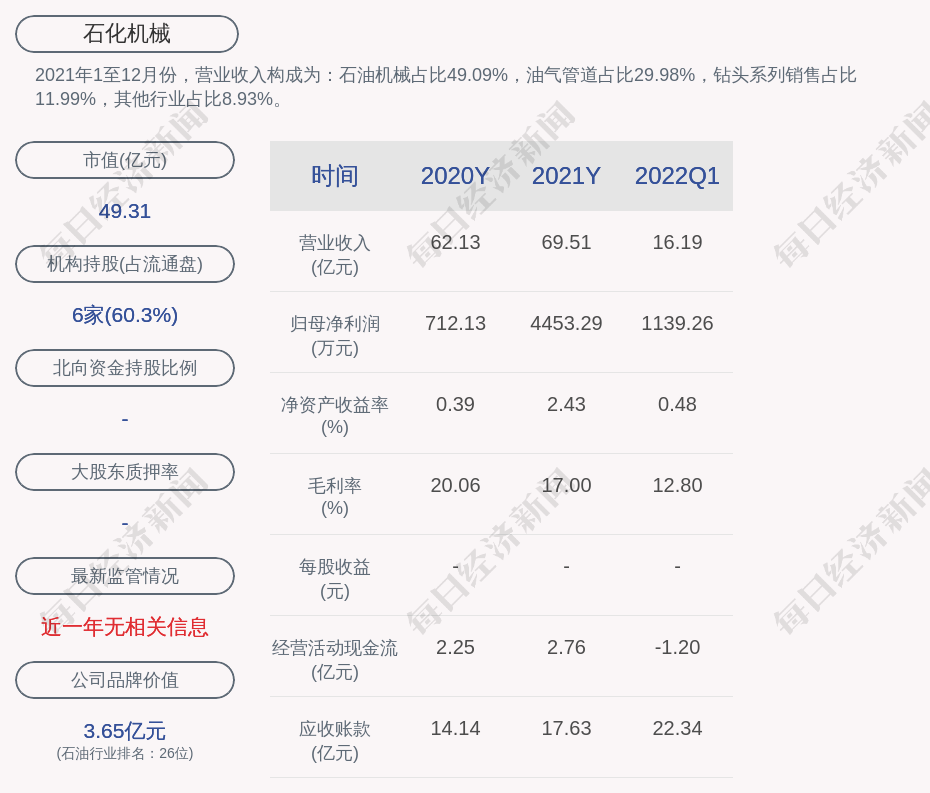Select the 6家(60.3%) institutional holding value
930x793 pixels.
125,315
